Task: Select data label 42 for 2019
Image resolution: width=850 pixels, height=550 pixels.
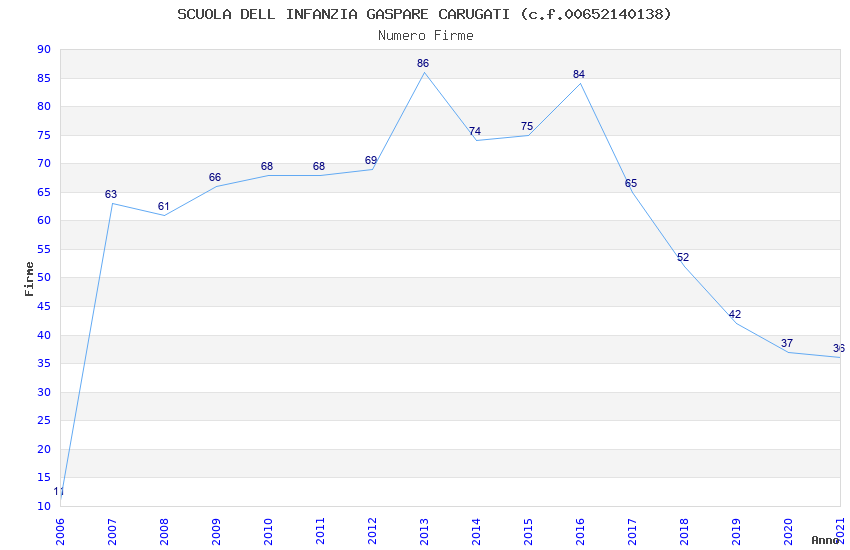Action: [x=735, y=314]
